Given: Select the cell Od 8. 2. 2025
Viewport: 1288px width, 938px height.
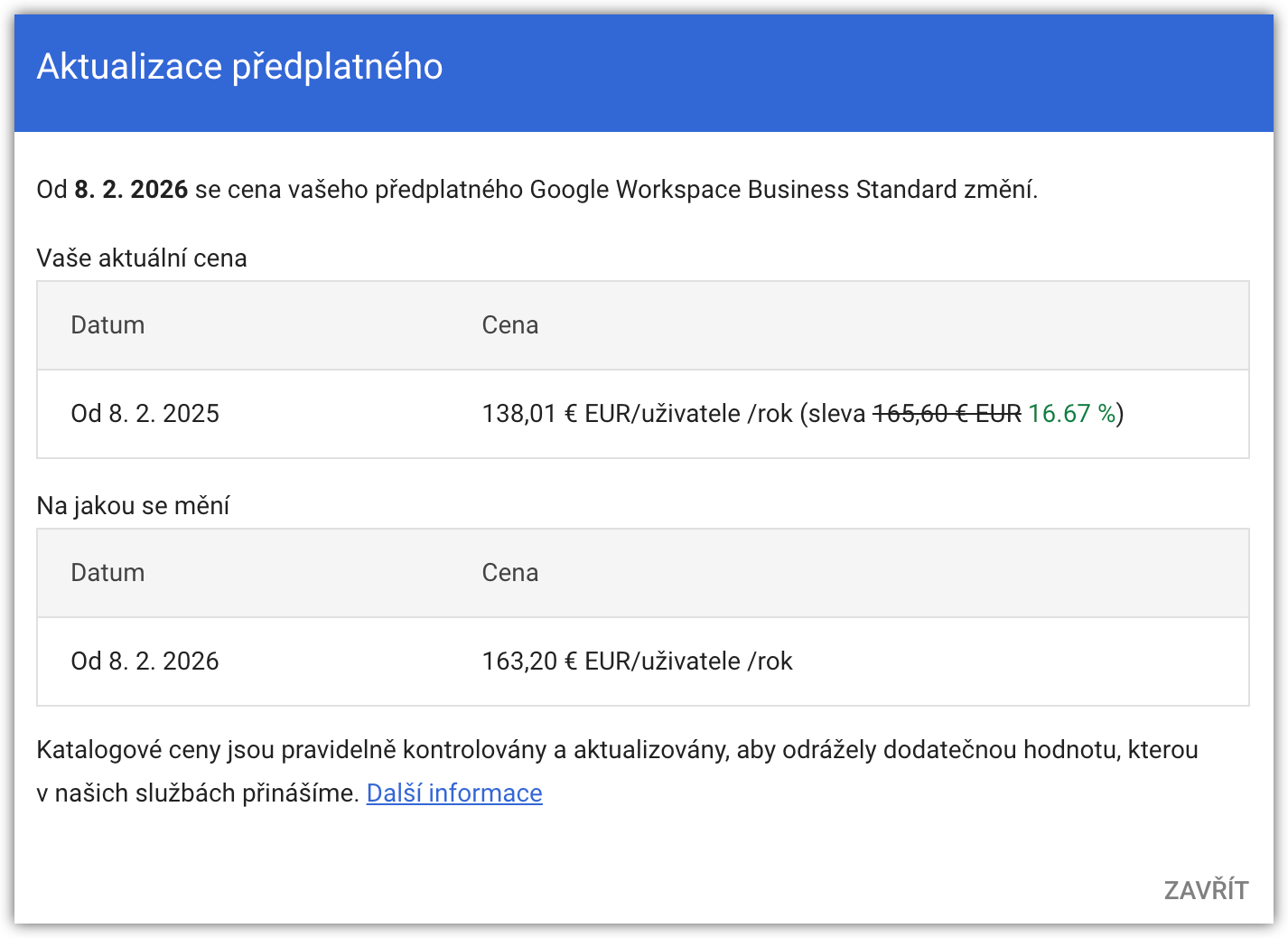Looking at the screenshot, I should pyautogui.click(x=145, y=414).
